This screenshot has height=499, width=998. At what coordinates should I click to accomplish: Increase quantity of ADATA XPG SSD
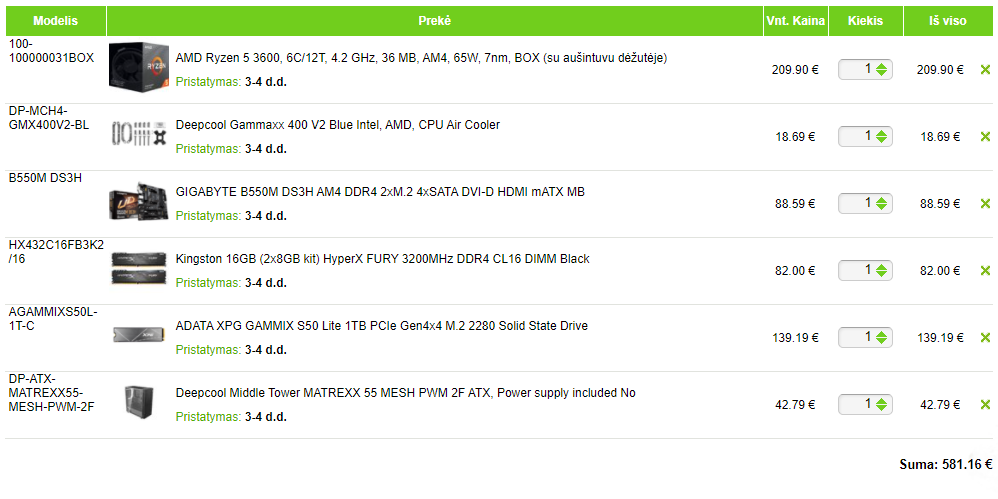tap(881, 334)
